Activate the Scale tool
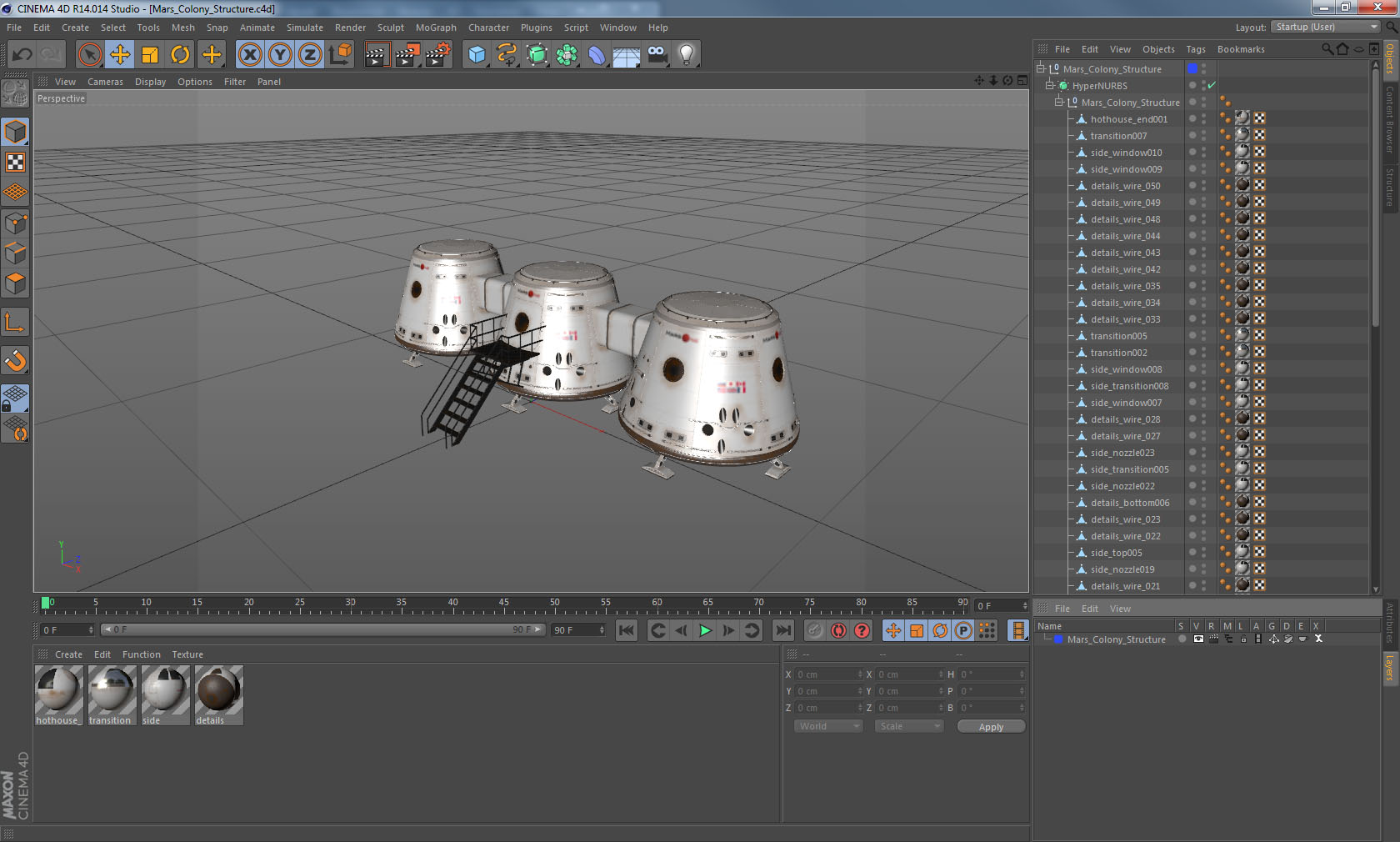 150,55
